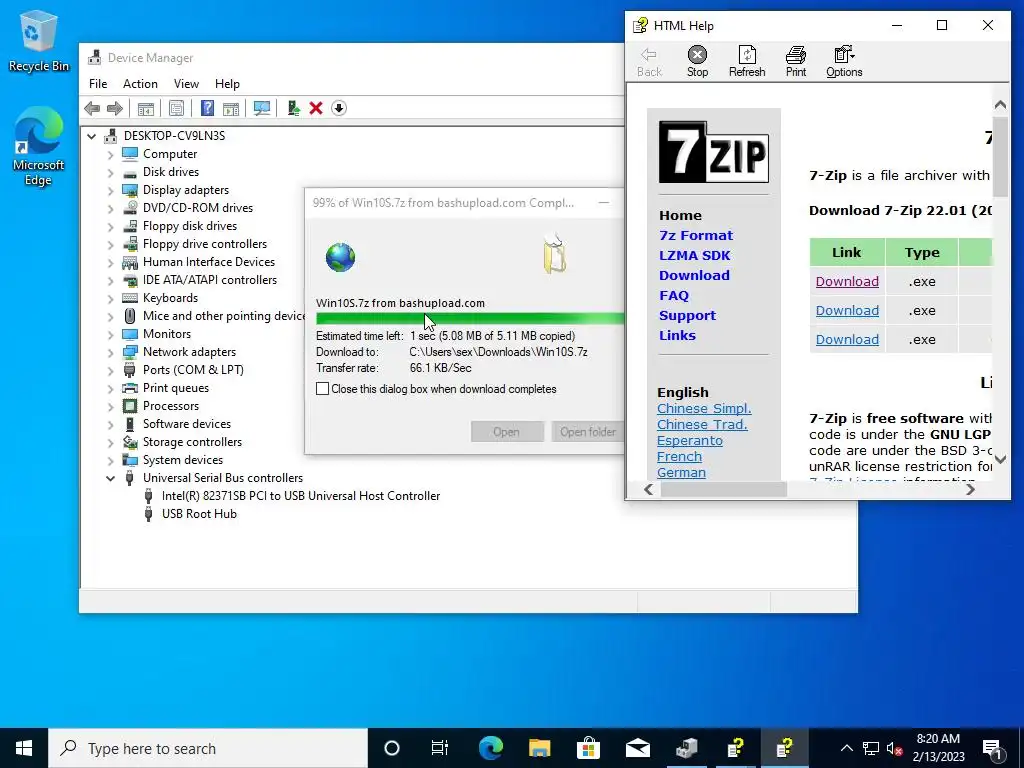
Task: Click the Update driver toolbar icon
Action: pyautogui.click(x=293, y=108)
